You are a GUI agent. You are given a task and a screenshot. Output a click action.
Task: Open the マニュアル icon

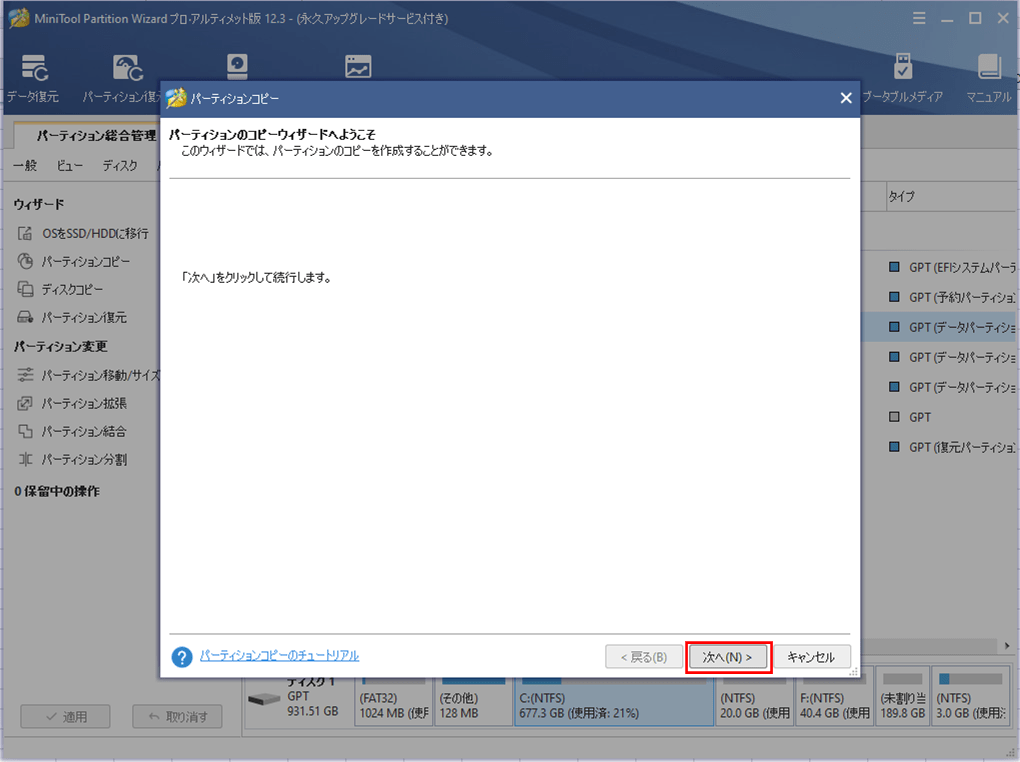coord(988,79)
